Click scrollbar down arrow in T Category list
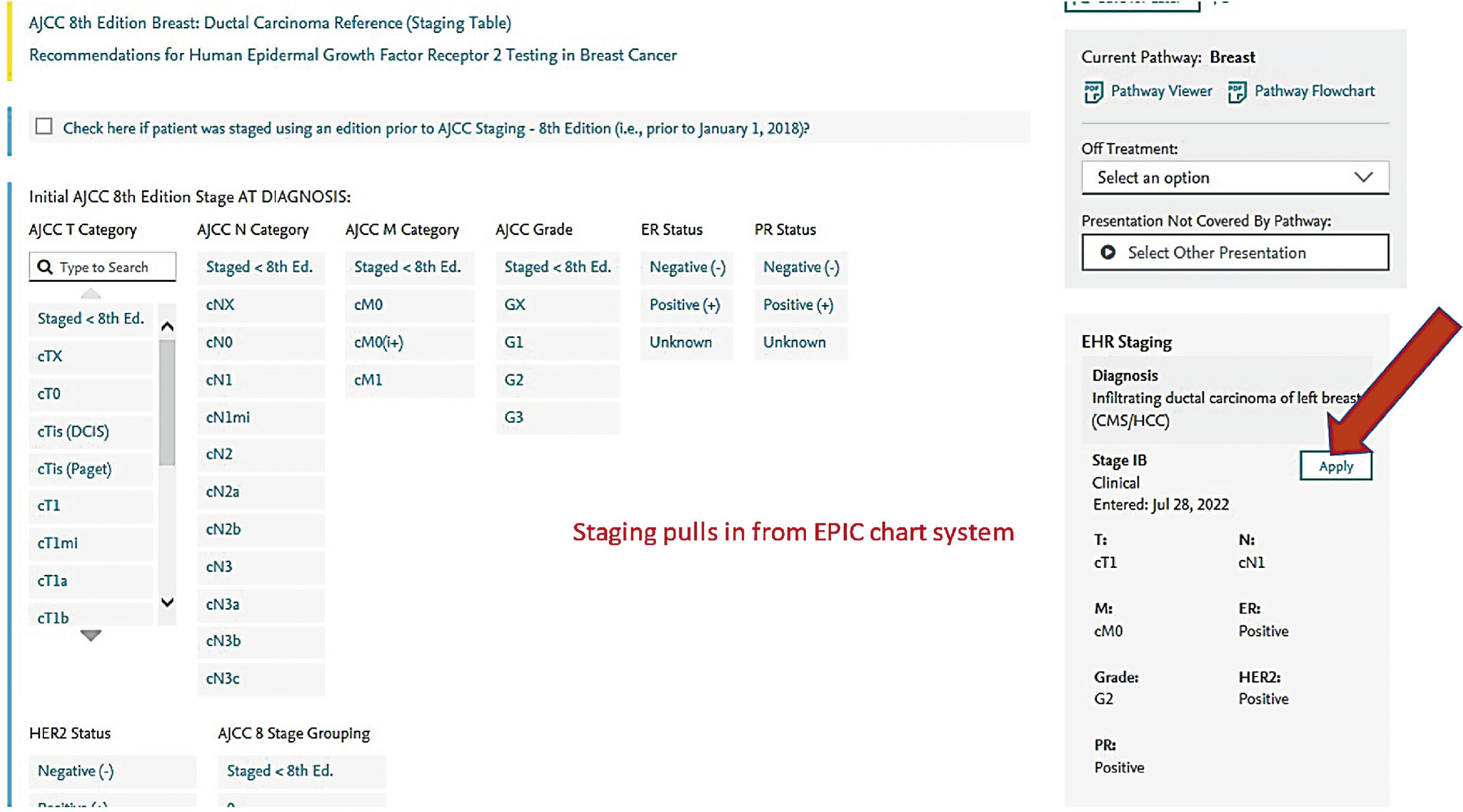Screen dimensions: 1463x812 click(x=167, y=602)
